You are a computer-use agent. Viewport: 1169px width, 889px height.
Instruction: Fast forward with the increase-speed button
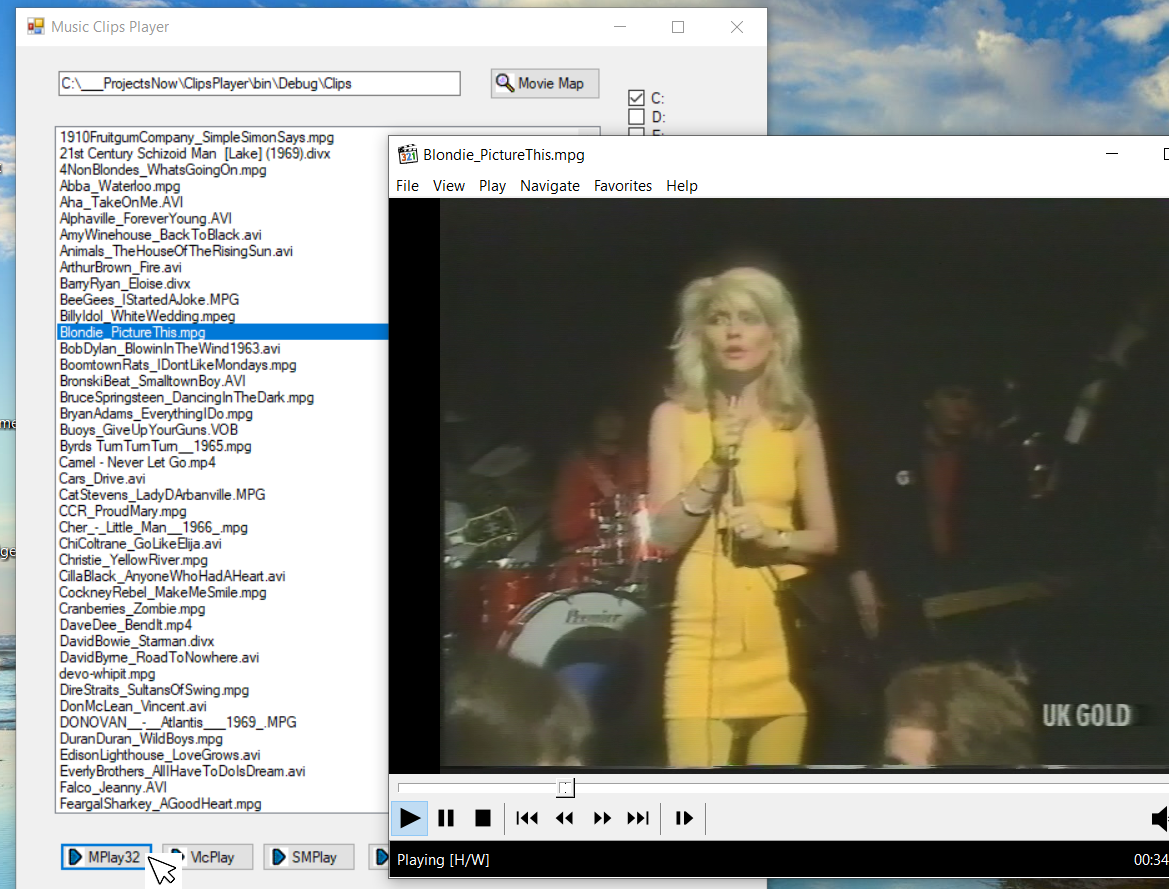coord(602,818)
